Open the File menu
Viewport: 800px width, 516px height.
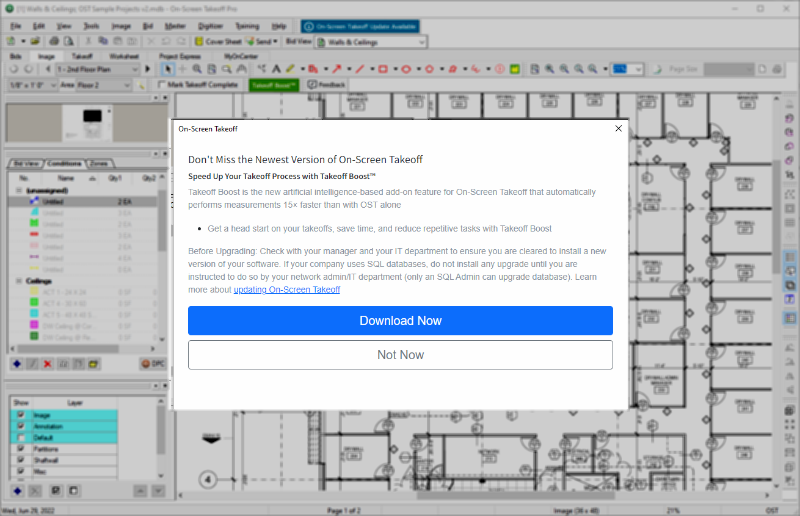16,26
